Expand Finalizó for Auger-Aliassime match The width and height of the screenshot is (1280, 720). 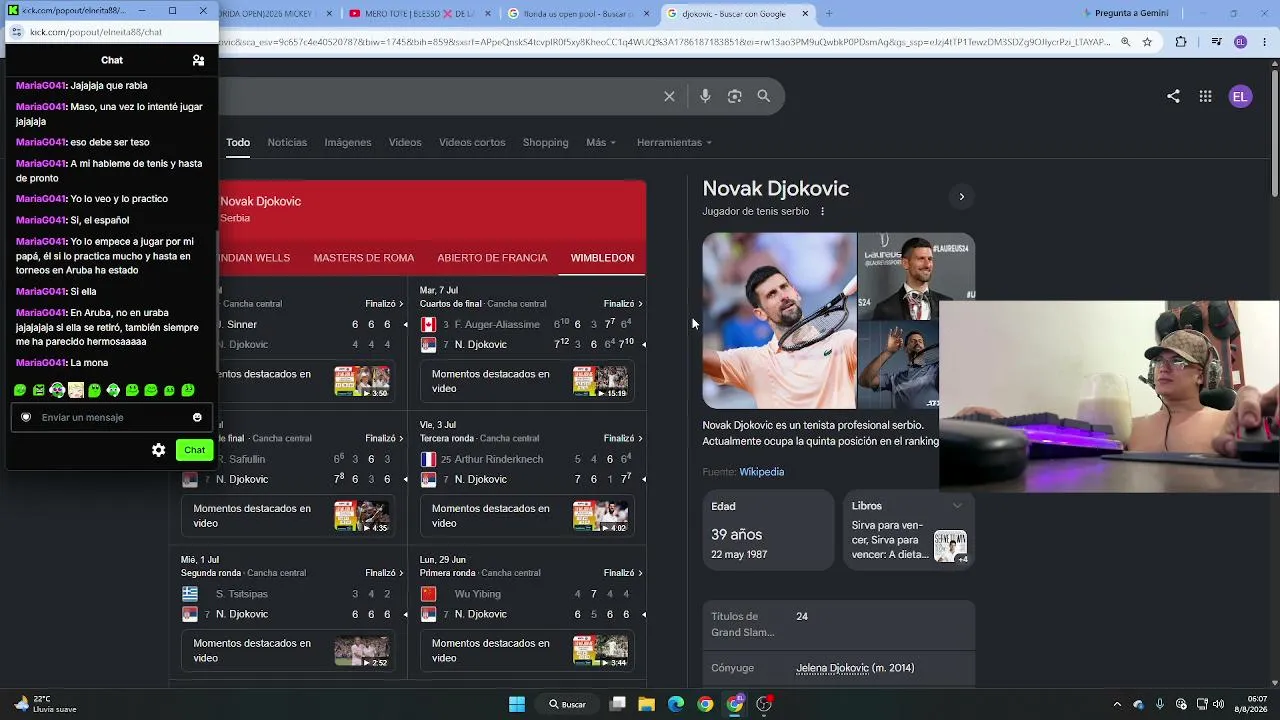pyautogui.click(x=623, y=303)
